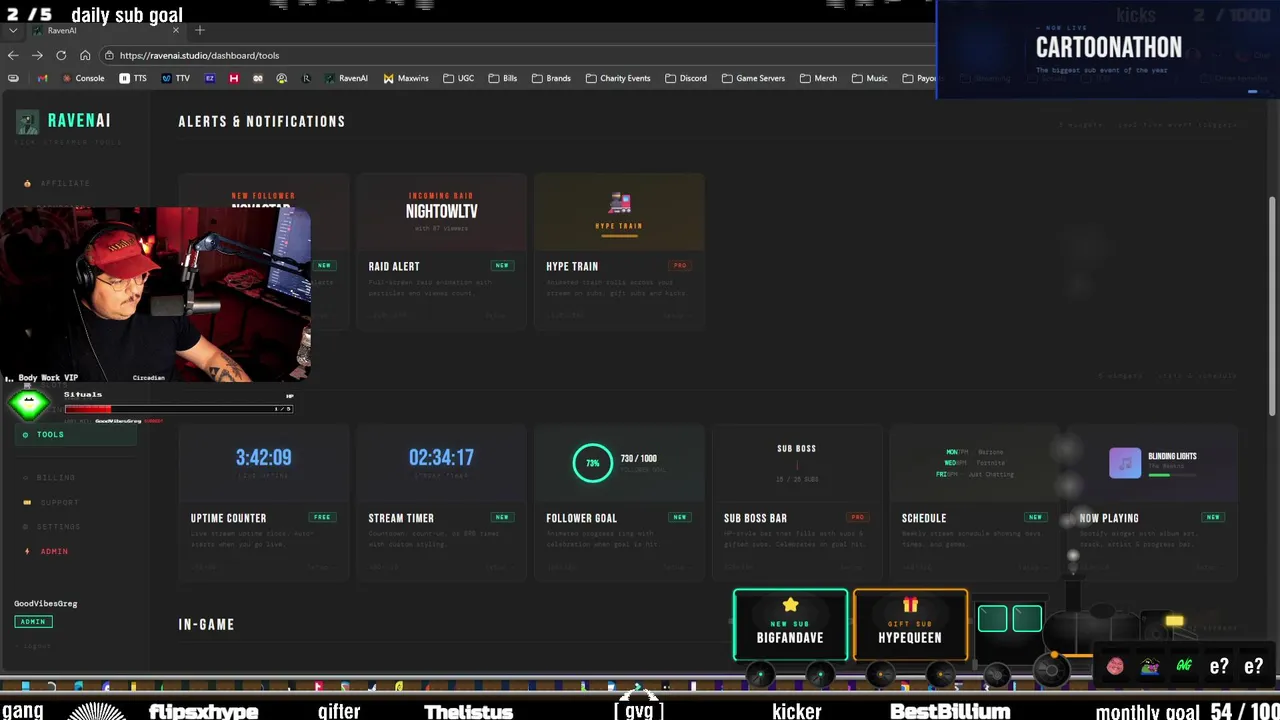Expand the Bills bookmarks folder

pos(503,78)
